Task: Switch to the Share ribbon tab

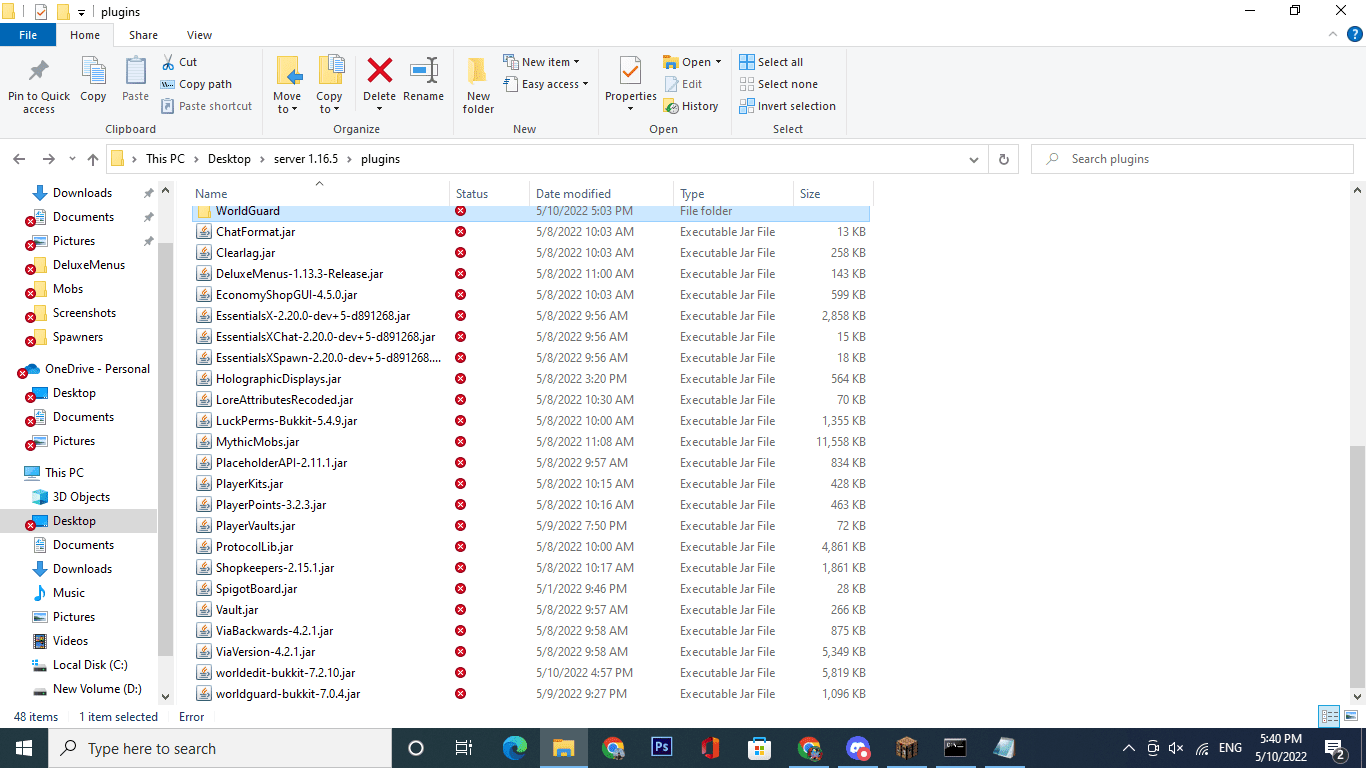Action: pyautogui.click(x=143, y=35)
